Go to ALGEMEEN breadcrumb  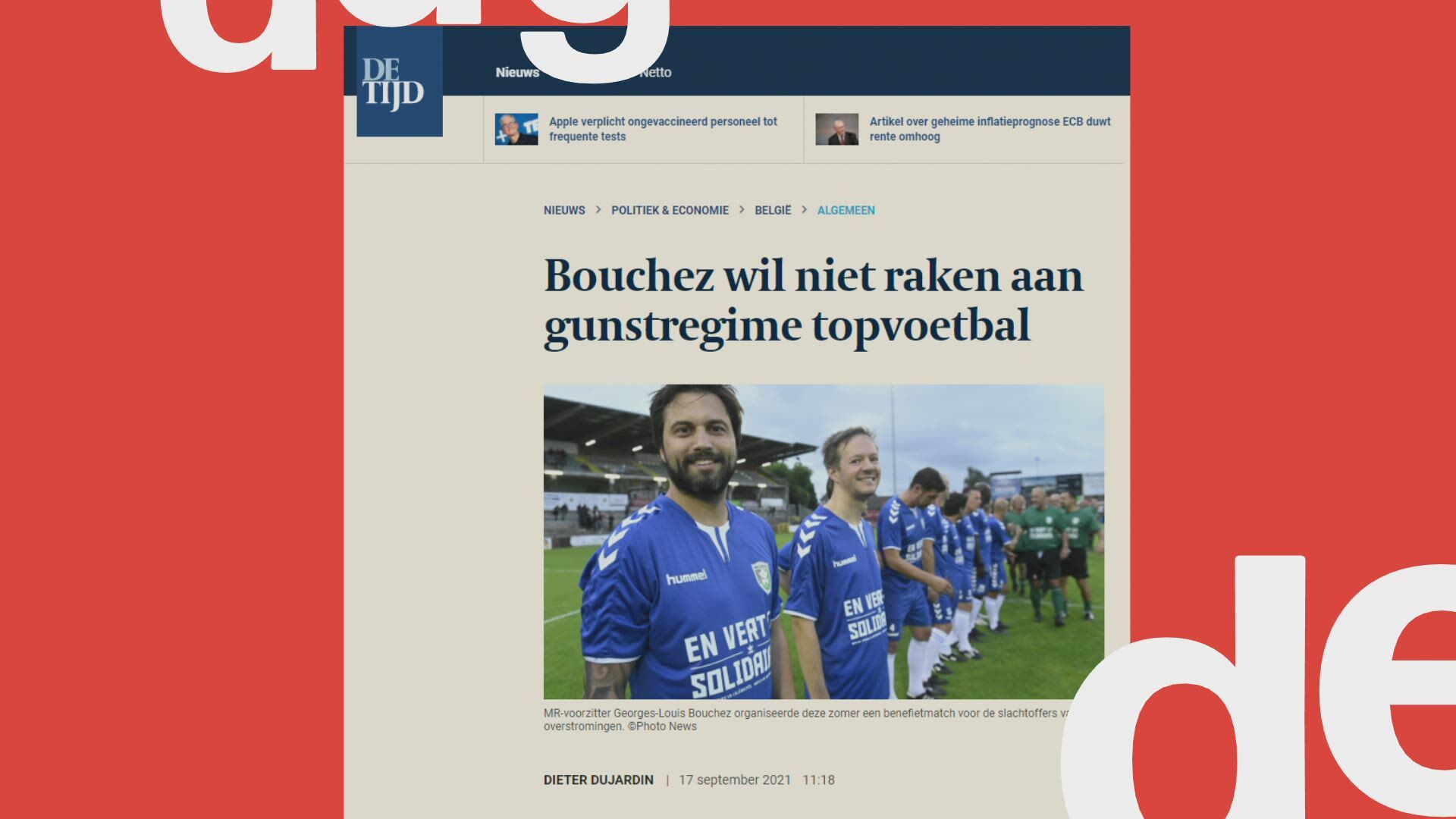pos(846,210)
